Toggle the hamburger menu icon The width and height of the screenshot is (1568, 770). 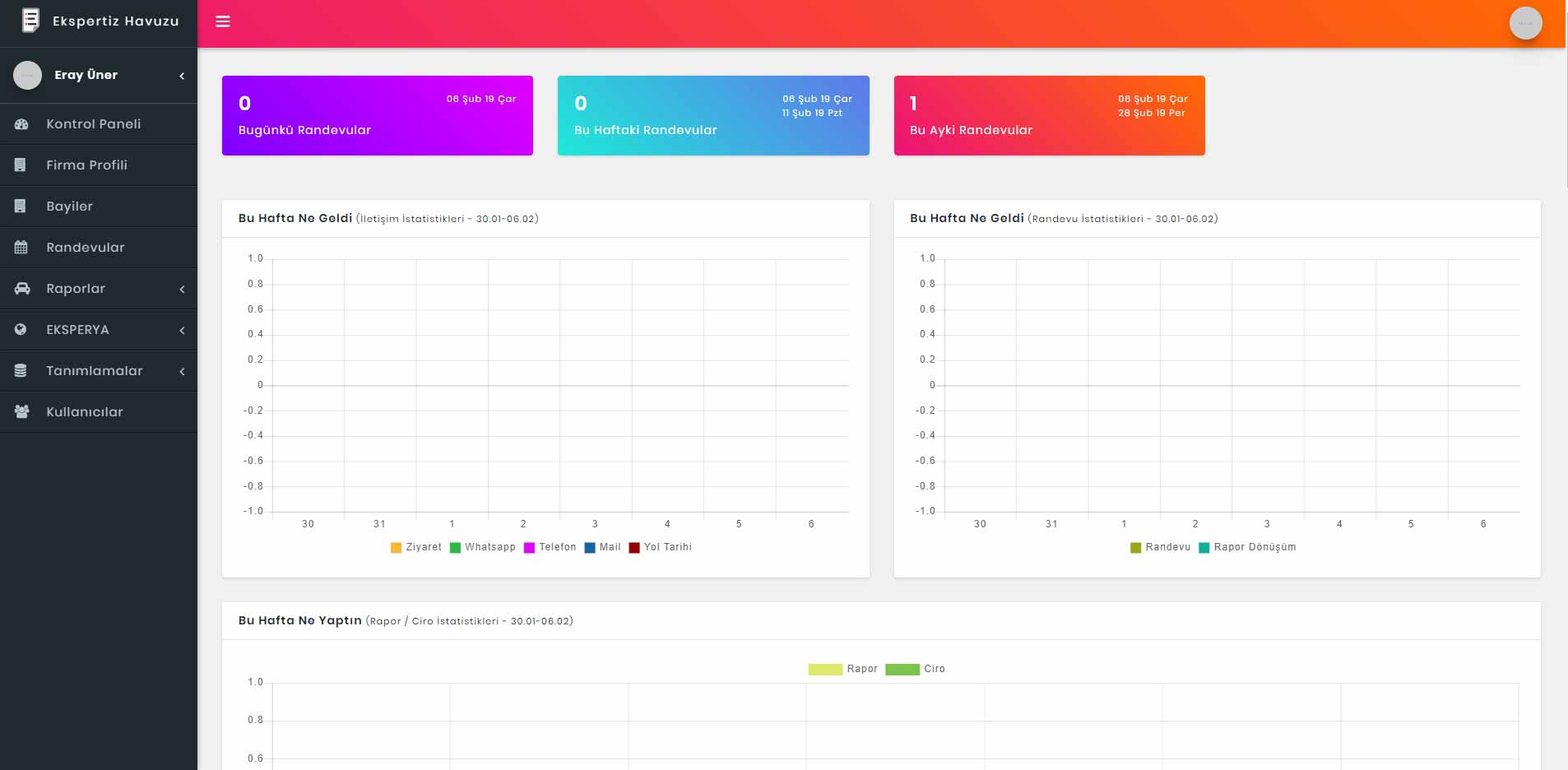tap(223, 21)
